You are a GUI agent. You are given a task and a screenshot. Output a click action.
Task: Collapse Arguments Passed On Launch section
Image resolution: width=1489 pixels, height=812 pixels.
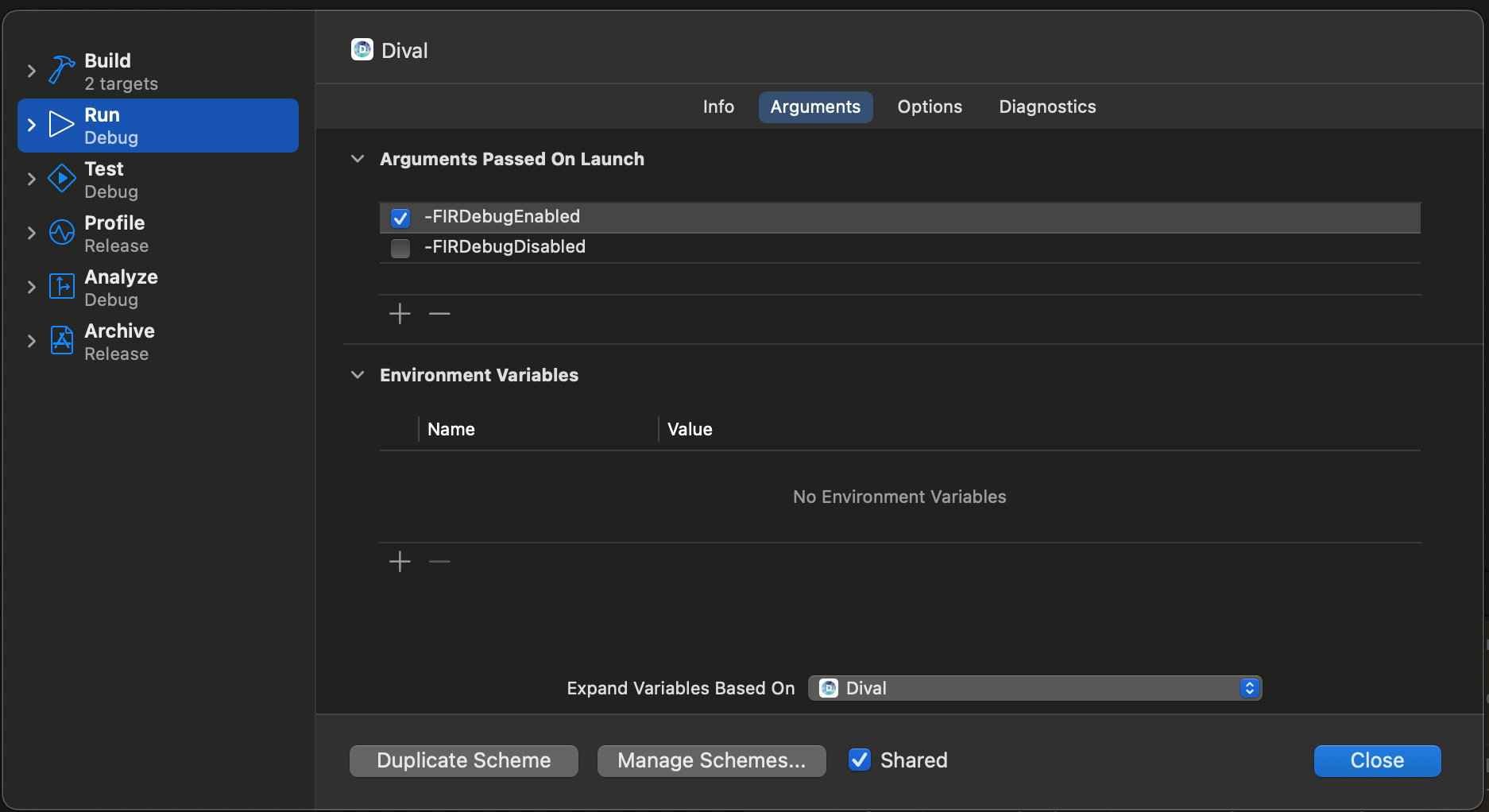point(358,159)
